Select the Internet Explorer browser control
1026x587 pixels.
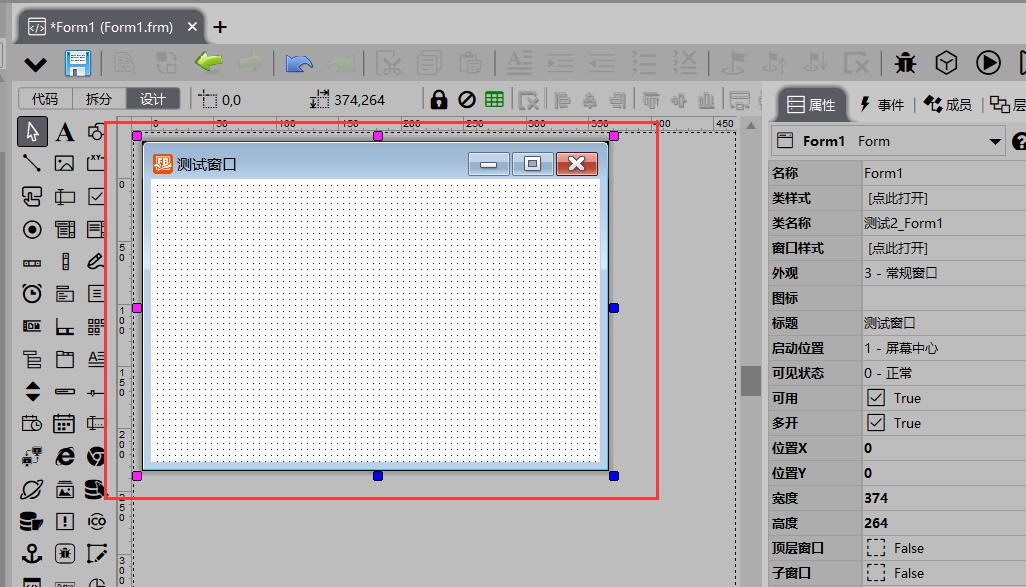click(x=64, y=456)
